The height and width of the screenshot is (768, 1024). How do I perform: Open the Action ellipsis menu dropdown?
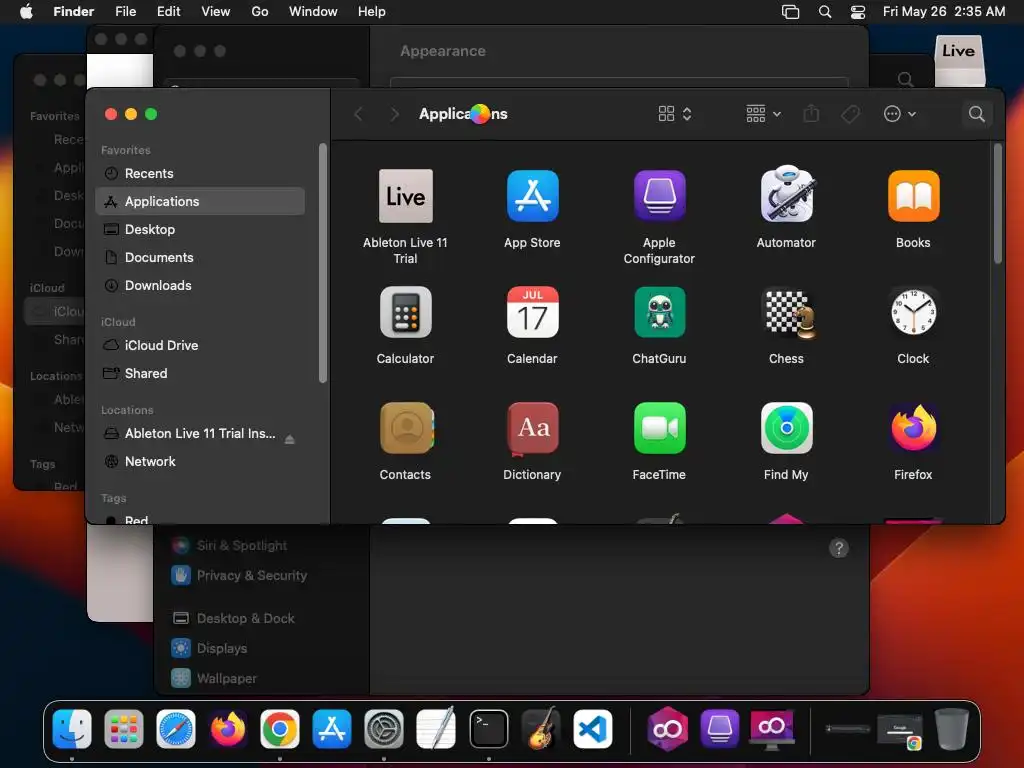[900, 114]
